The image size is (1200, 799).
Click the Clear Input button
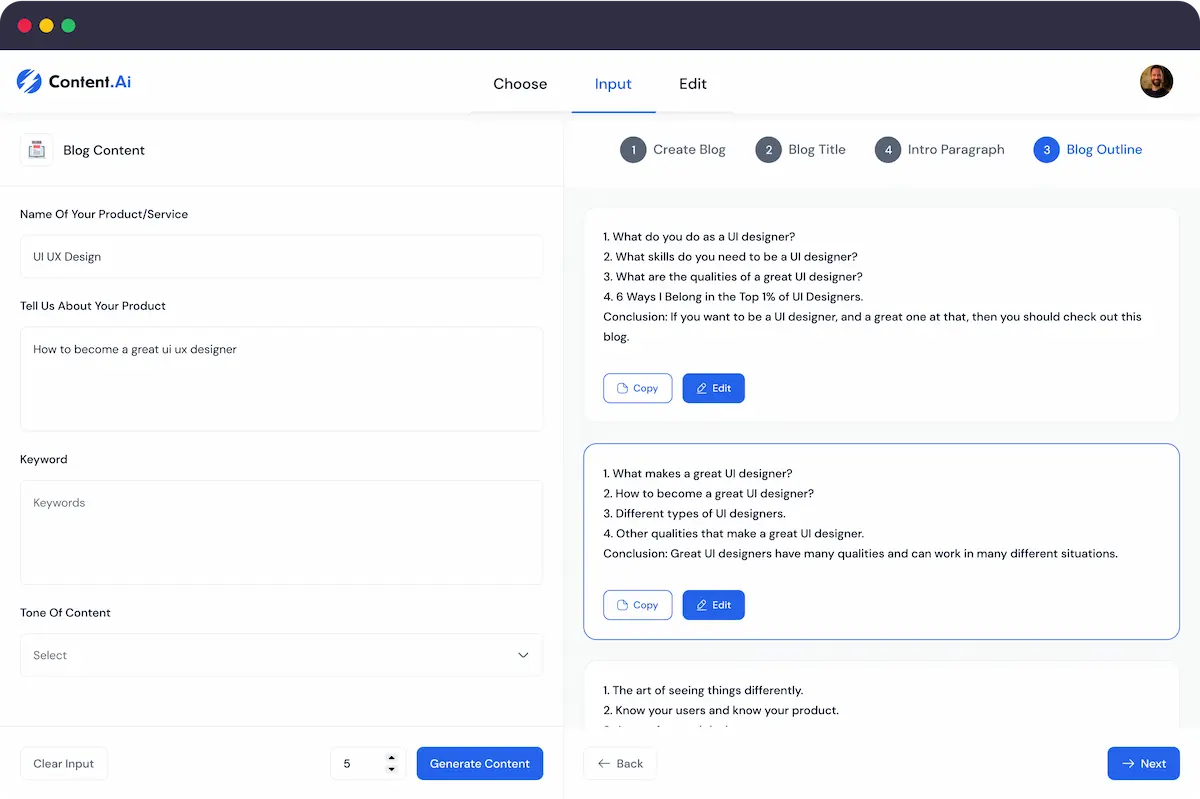click(63, 763)
